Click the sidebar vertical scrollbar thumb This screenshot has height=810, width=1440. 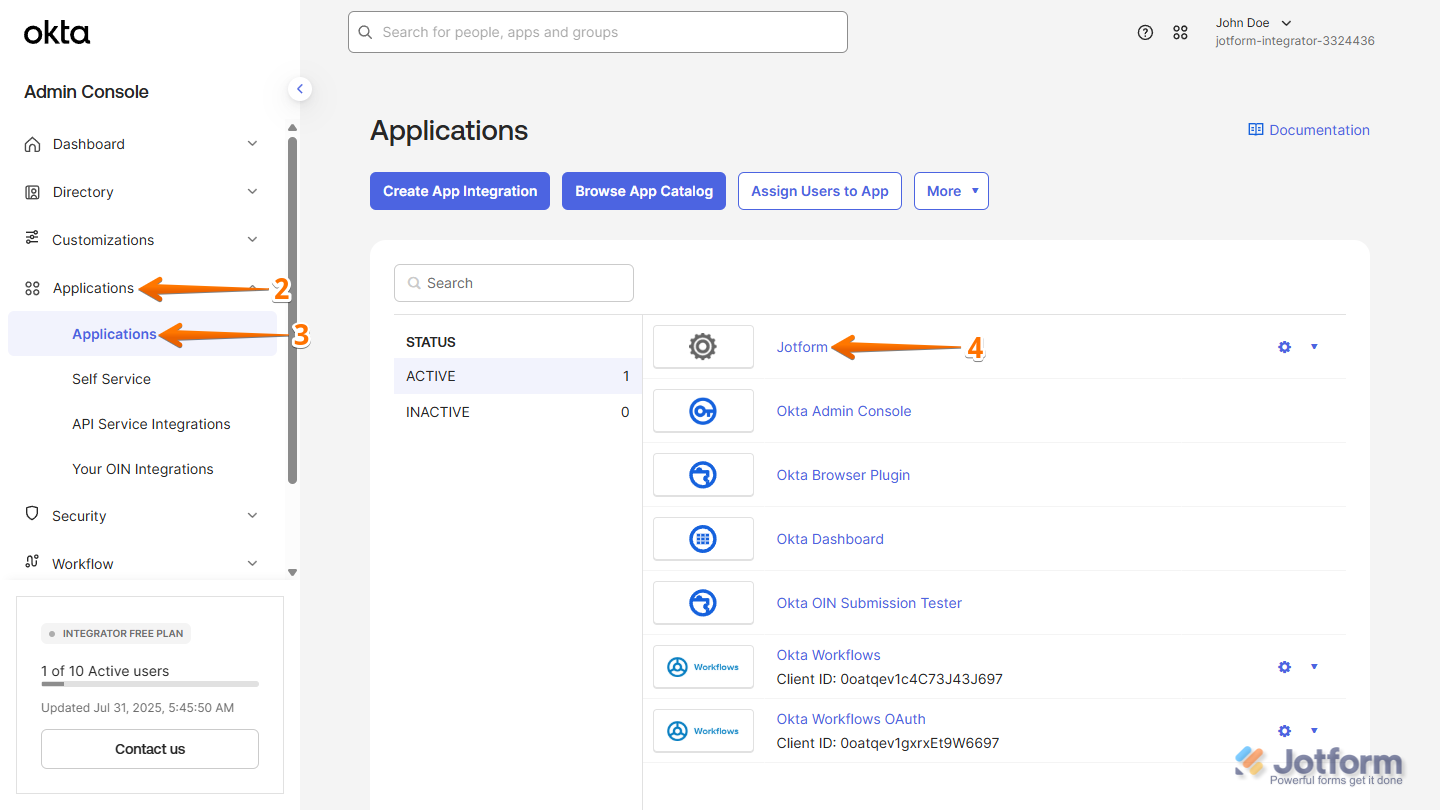(x=292, y=310)
